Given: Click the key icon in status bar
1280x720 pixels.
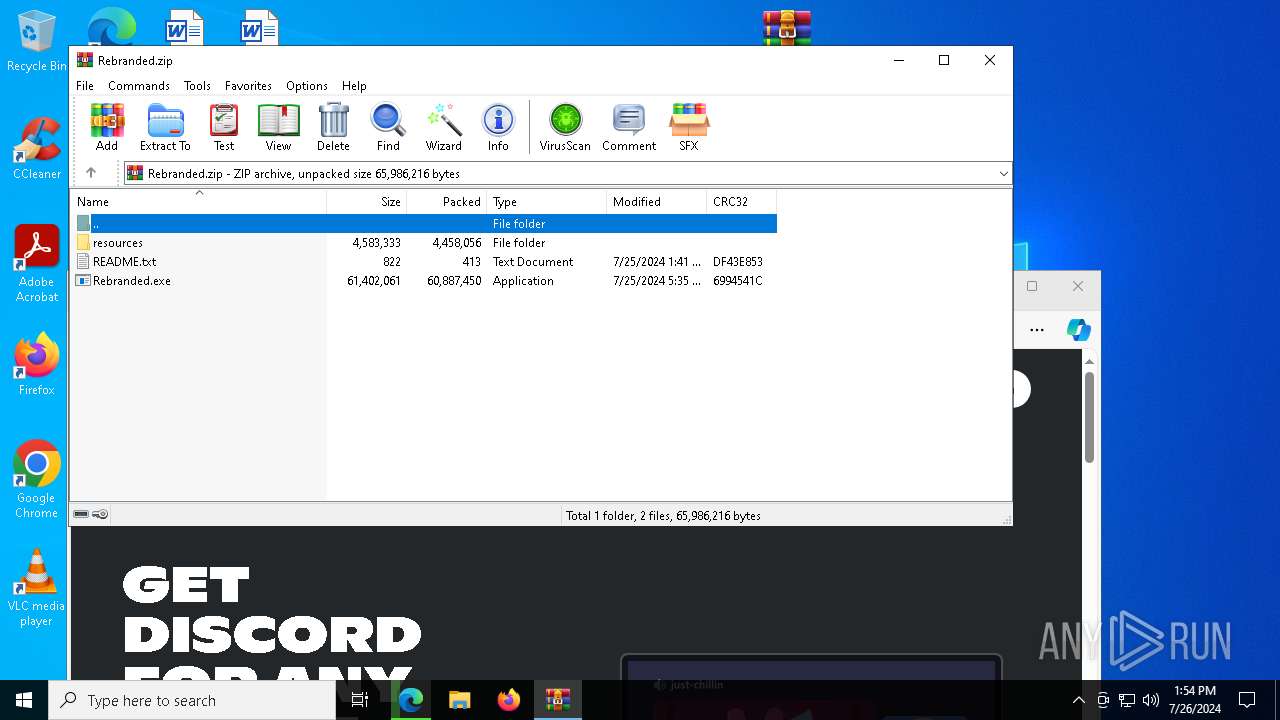Looking at the screenshot, I should coord(100,515).
